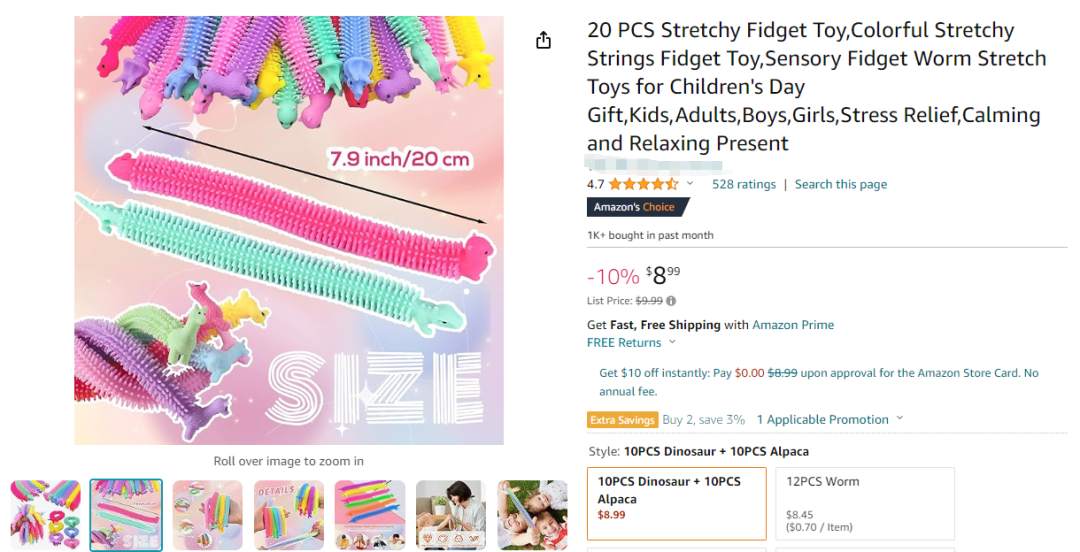The width and height of the screenshot is (1080, 552).
Task: Select the DETAILS product thumbnail
Action: [289, 514]
